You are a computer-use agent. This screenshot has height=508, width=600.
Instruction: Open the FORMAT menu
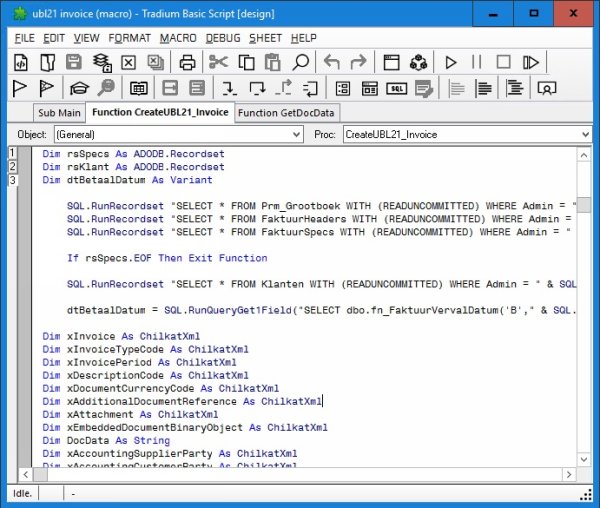click(130, 38)
